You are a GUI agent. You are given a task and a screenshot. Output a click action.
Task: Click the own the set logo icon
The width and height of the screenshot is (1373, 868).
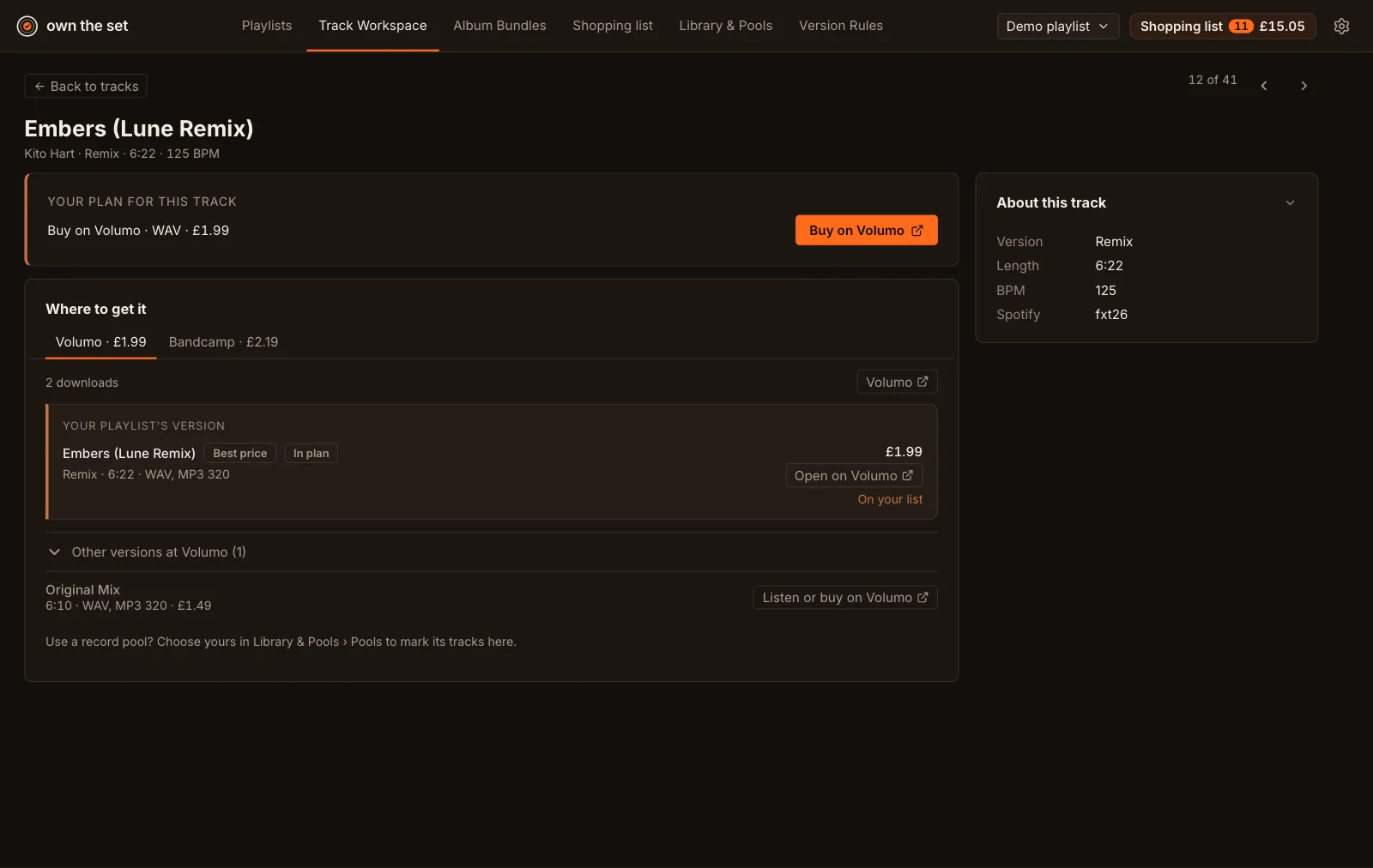[27, 27]
